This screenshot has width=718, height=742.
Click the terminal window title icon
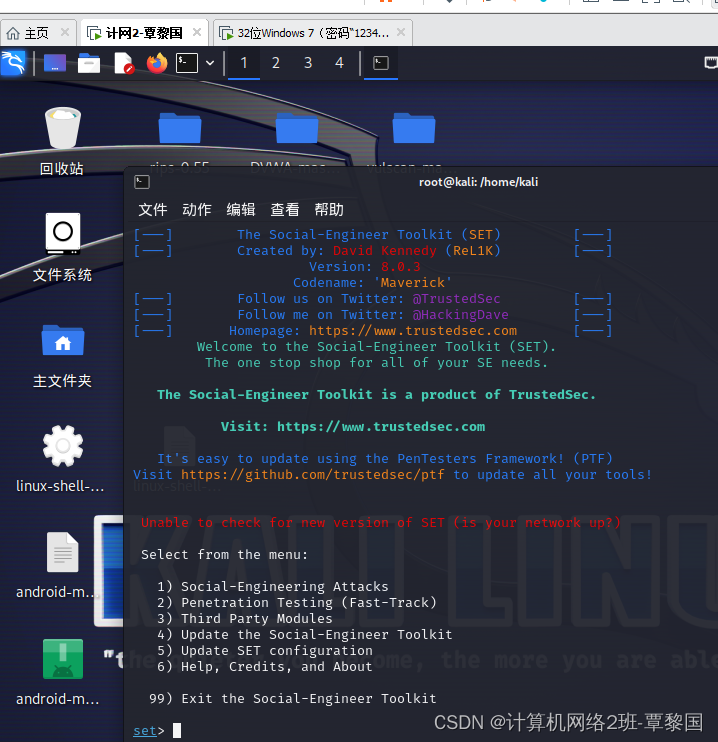point(142,182)
